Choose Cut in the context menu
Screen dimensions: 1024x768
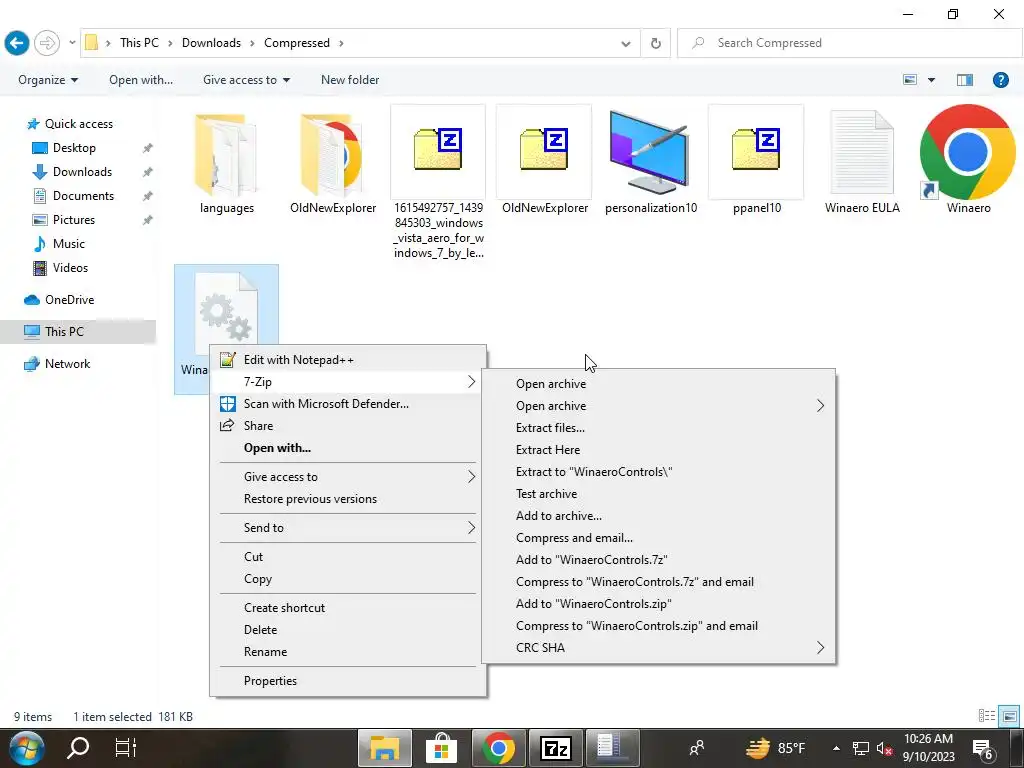tap(348, 556)
